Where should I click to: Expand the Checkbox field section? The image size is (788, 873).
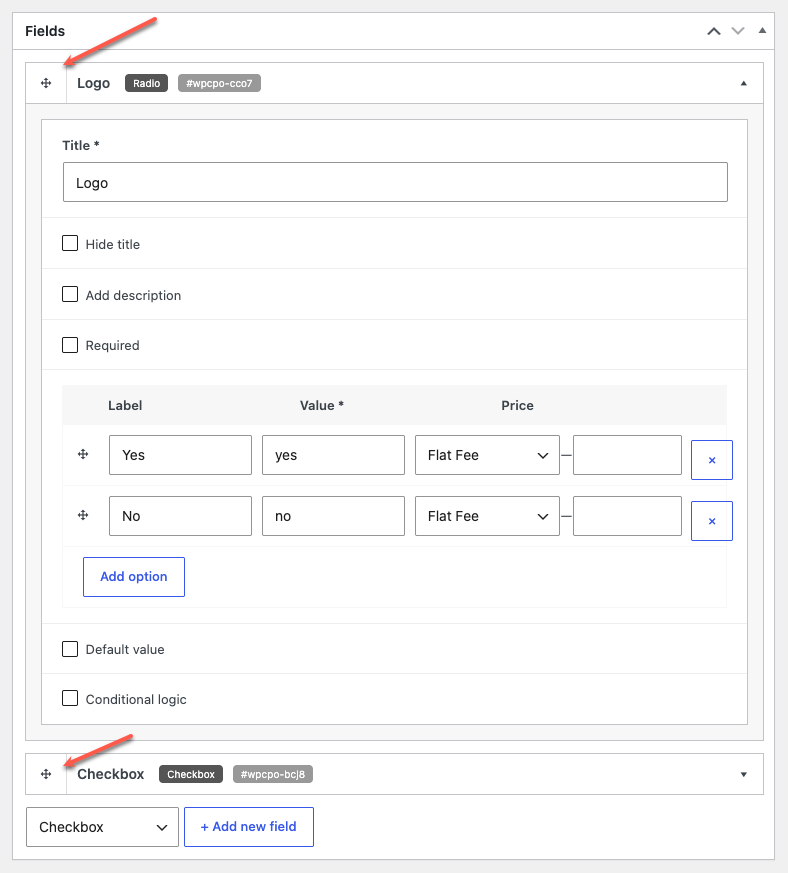coord(743,774)
